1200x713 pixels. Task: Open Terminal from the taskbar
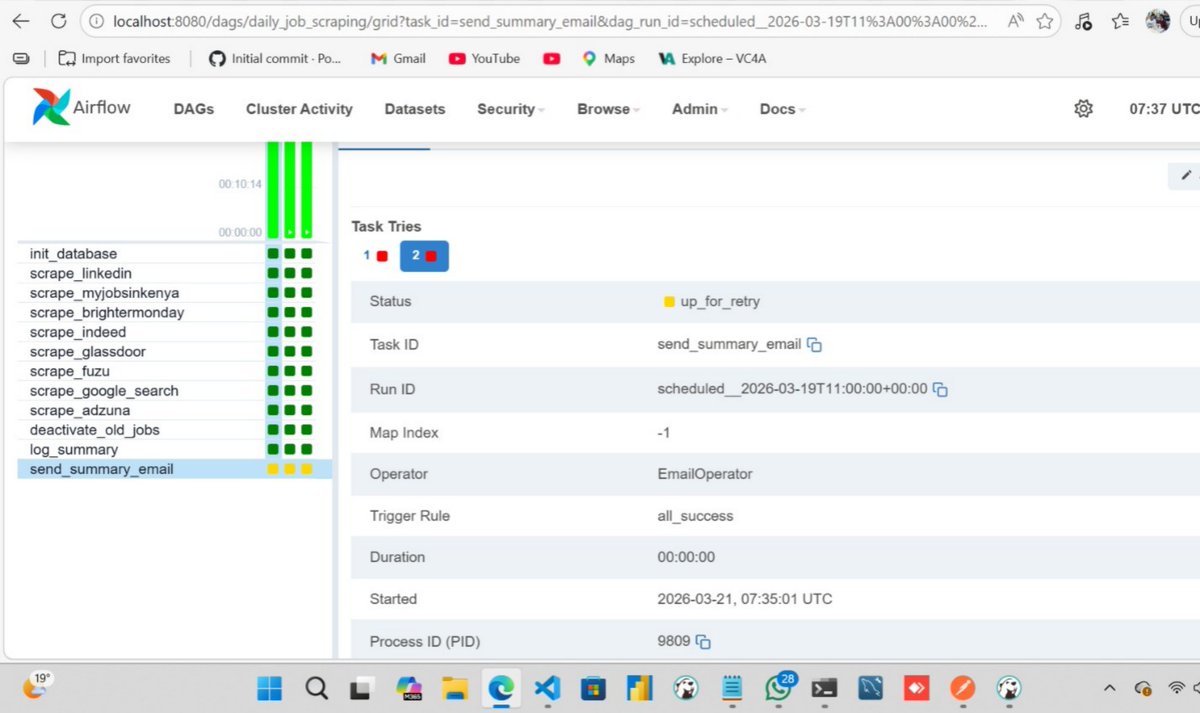pos(824,688)
